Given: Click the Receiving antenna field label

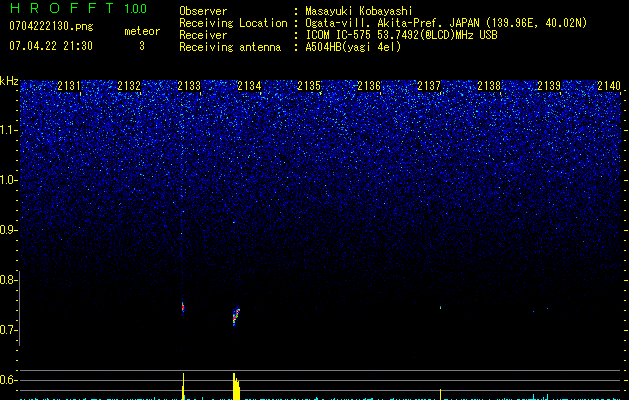Looking at the screenshot, I should coord(230,47).
